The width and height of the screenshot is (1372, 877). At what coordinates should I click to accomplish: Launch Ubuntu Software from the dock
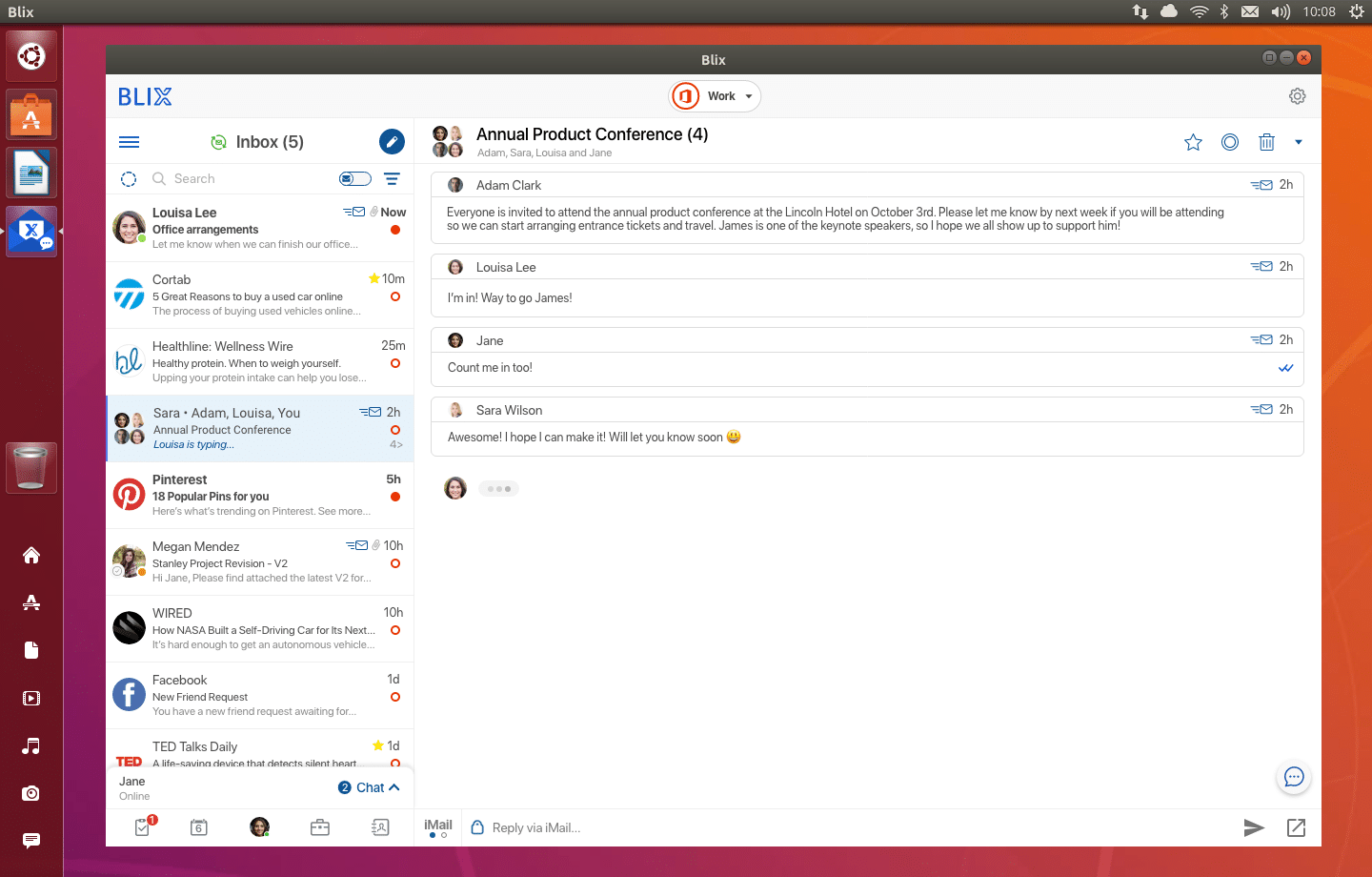pos(31,114)
